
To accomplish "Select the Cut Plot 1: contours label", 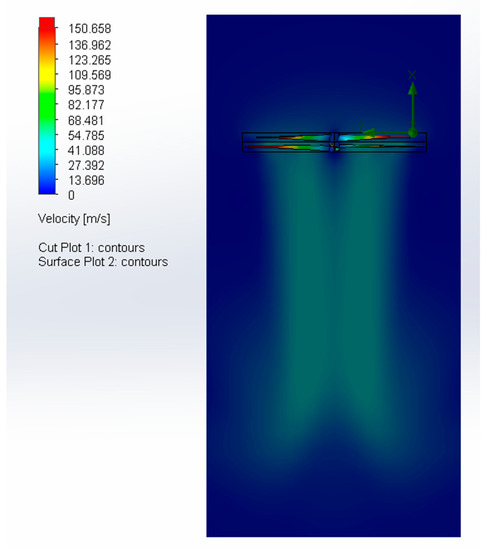I will click(91, 248).
